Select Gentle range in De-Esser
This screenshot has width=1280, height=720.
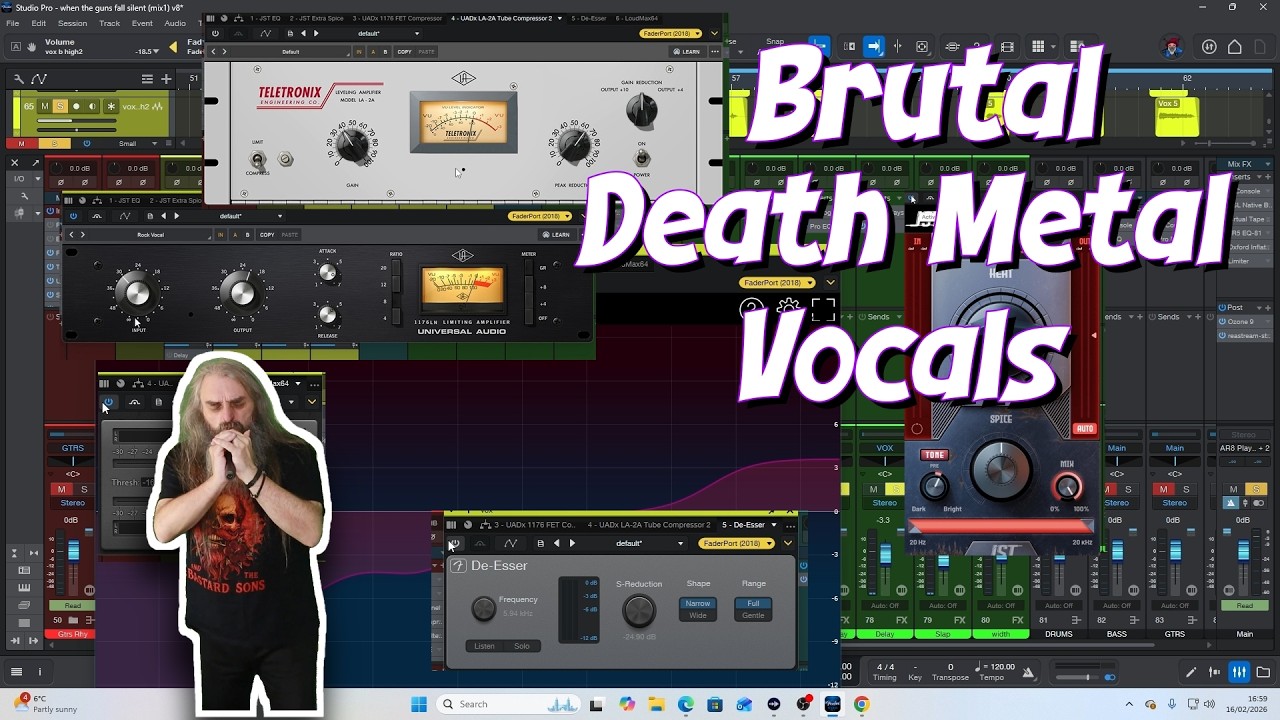pos(753,615)
